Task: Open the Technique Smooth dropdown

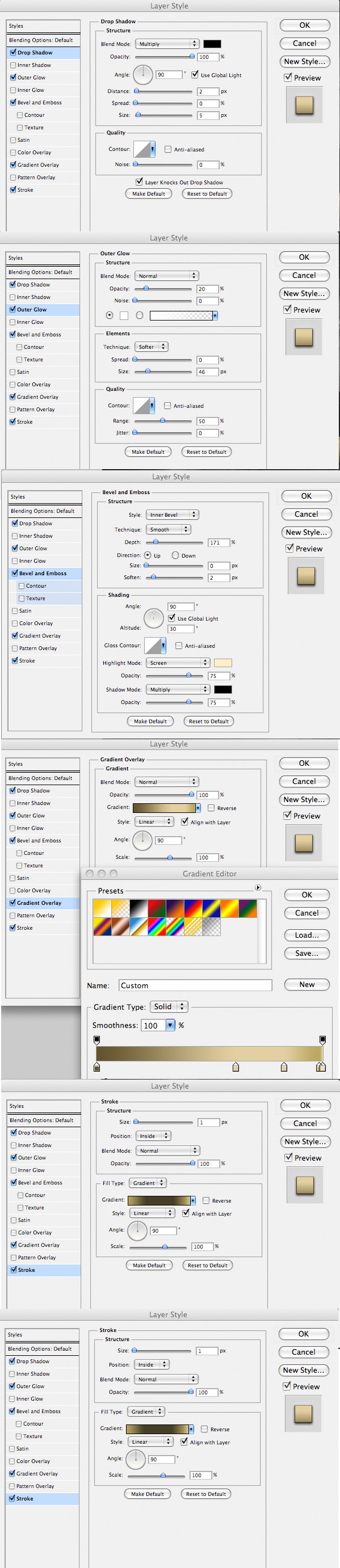Action: [x=168, y=529]
